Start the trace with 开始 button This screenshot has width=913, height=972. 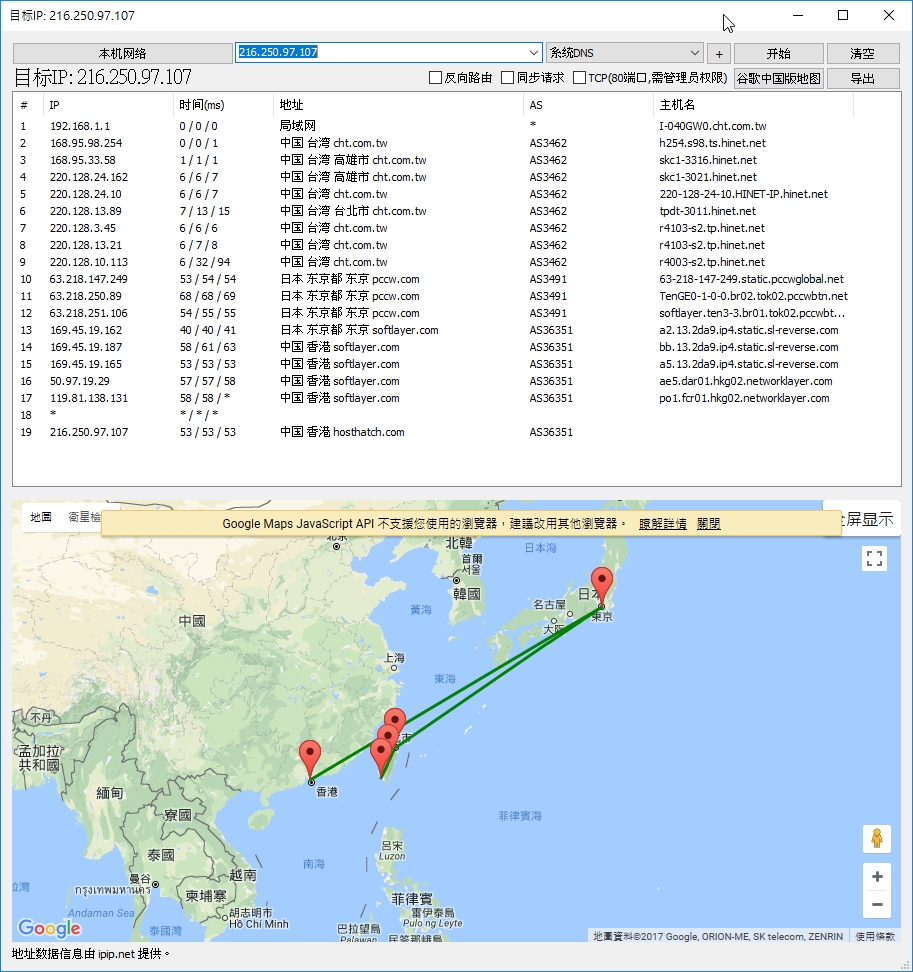pyautogui.click(x=778, y=53)
